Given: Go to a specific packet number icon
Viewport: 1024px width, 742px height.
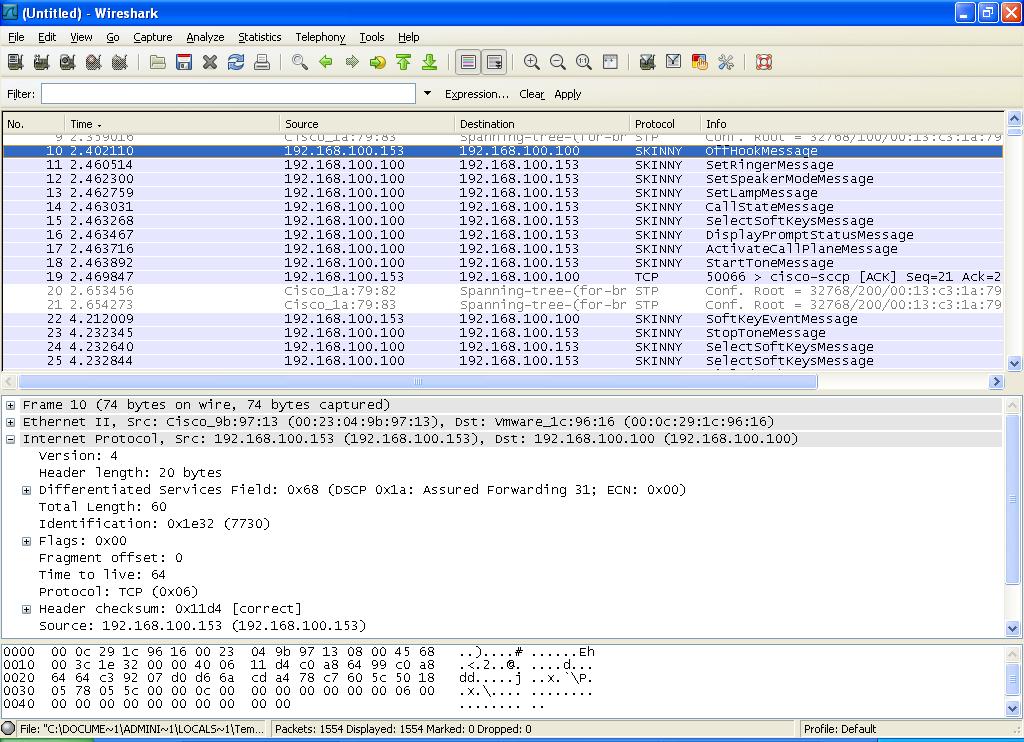Looking at the screenshot, I should [x=377, y=62].
